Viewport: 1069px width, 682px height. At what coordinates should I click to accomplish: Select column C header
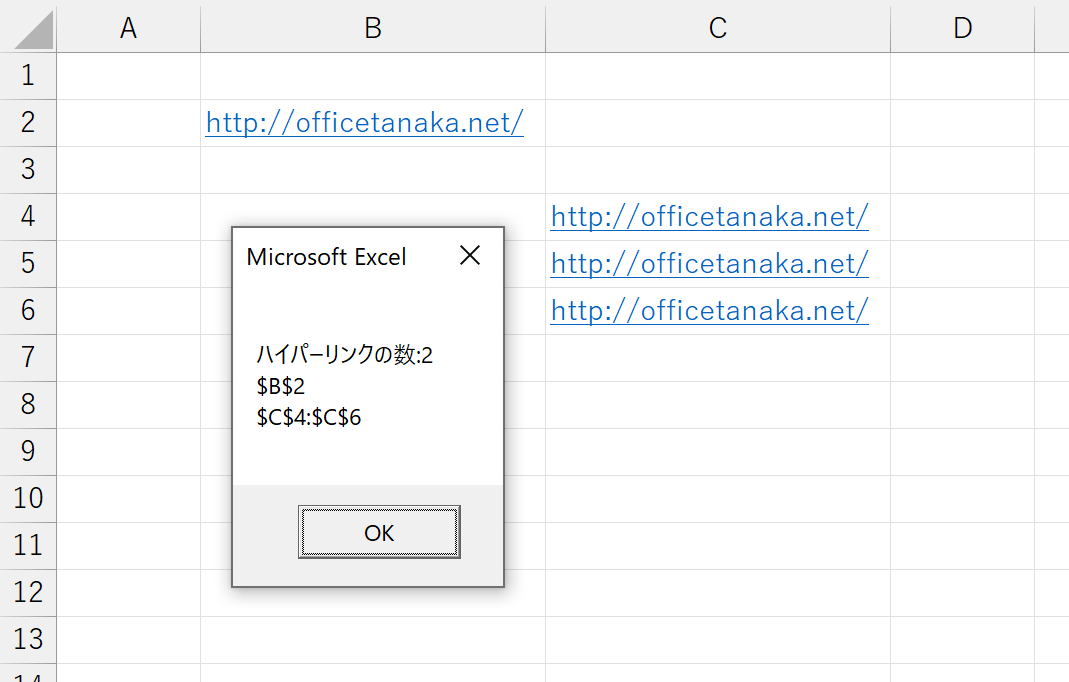tap(718, 28)
